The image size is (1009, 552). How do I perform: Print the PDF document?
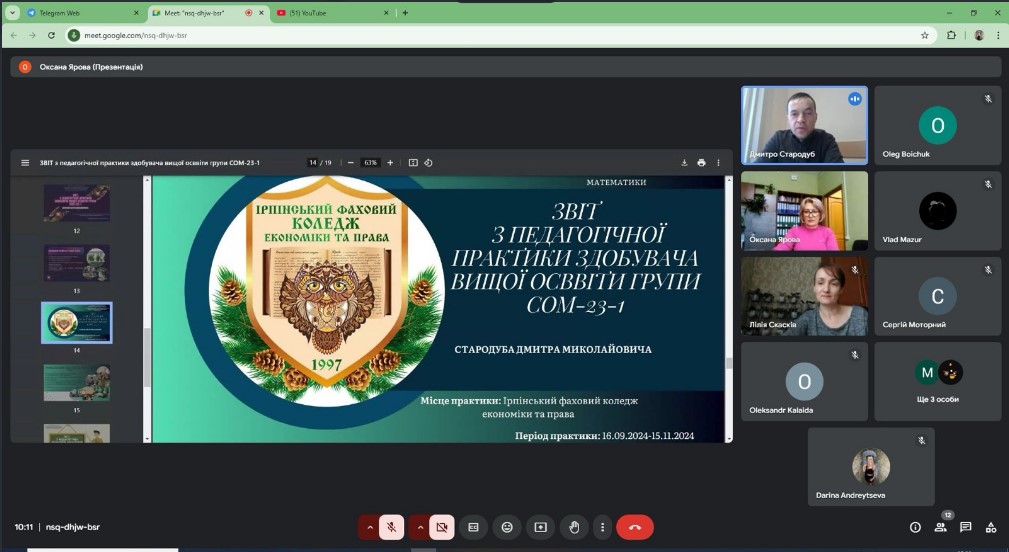pos(701,163)
